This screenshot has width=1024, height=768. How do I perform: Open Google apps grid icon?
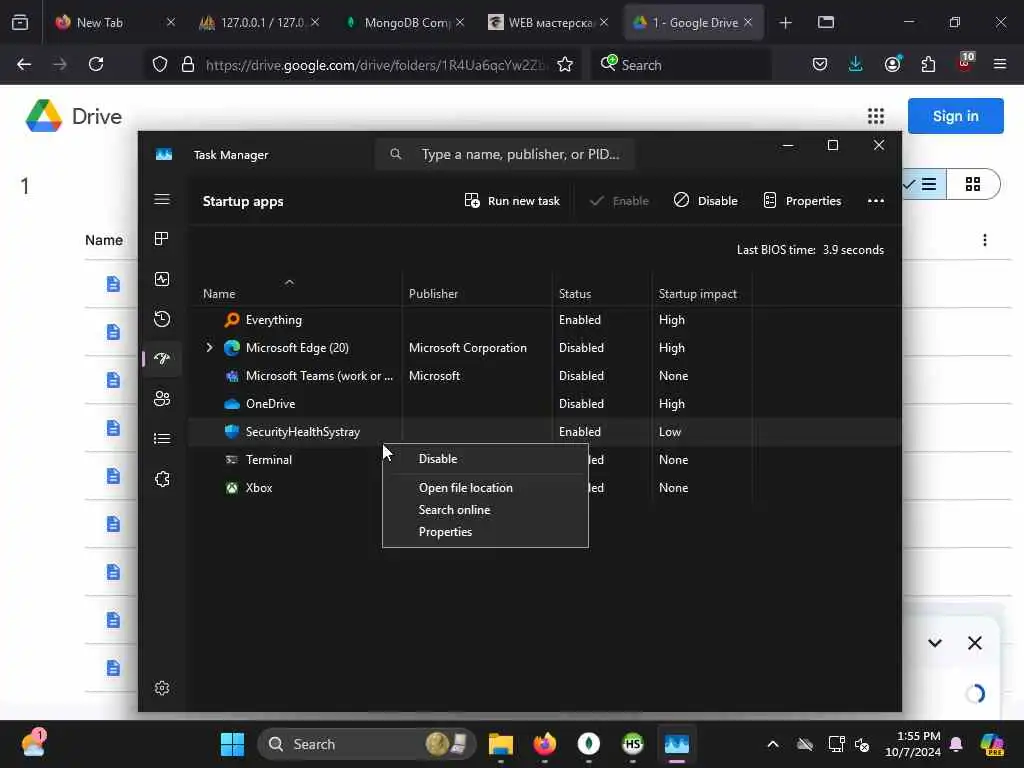876,116
